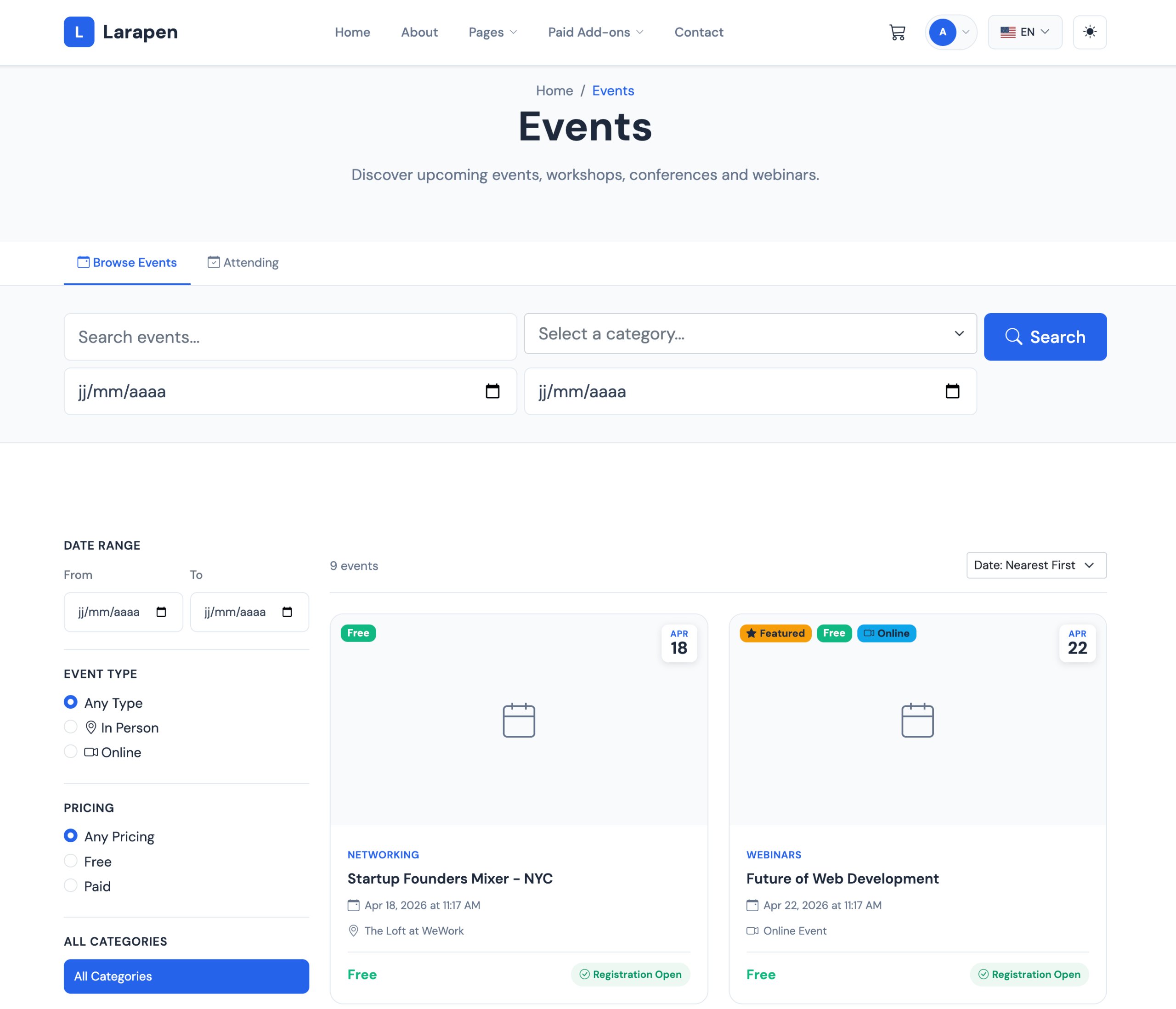Open calendar picker for sidebar To date
This screenshot has width=1176, height=1009.
point(287,612)
